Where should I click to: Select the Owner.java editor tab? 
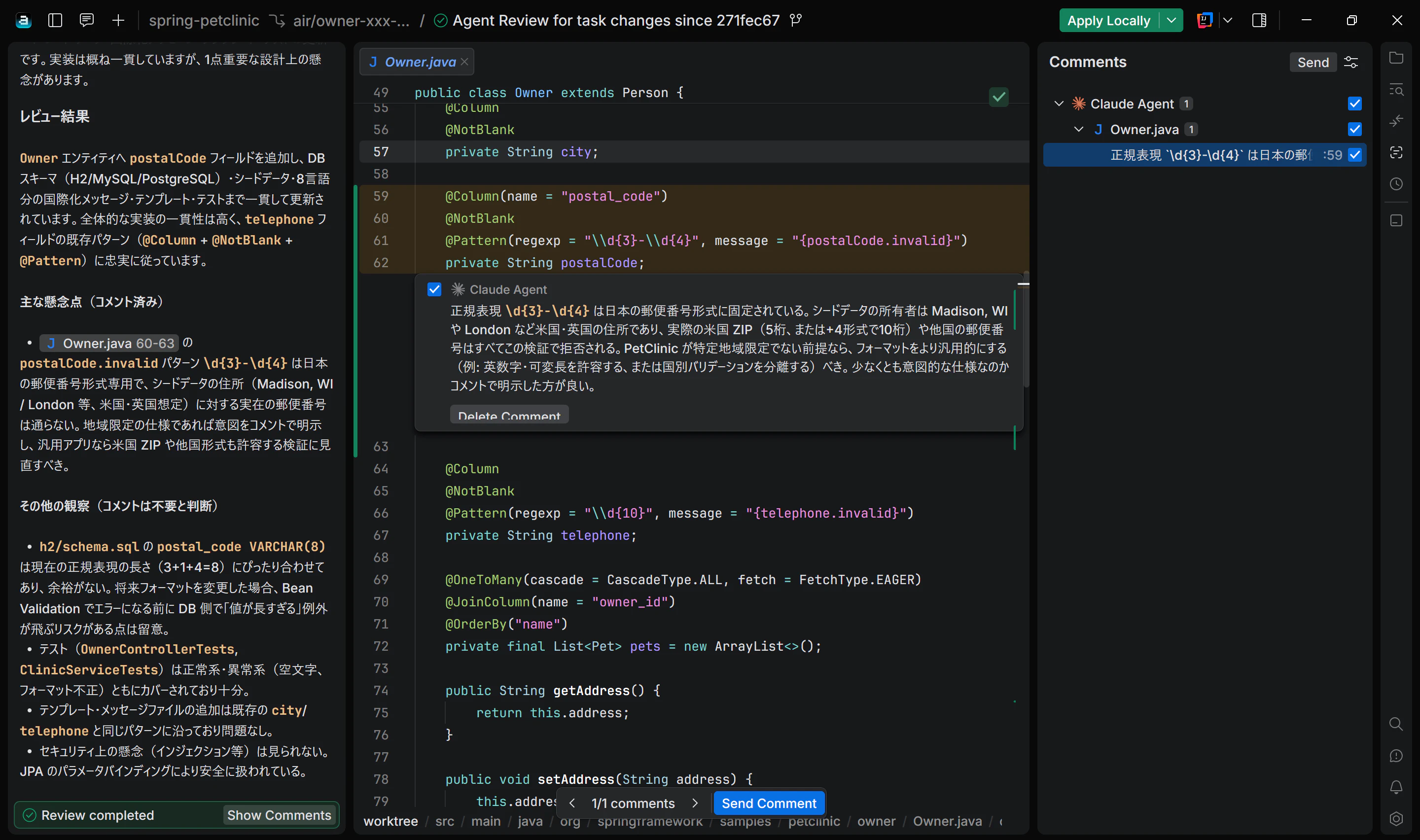tap(413, 62)
